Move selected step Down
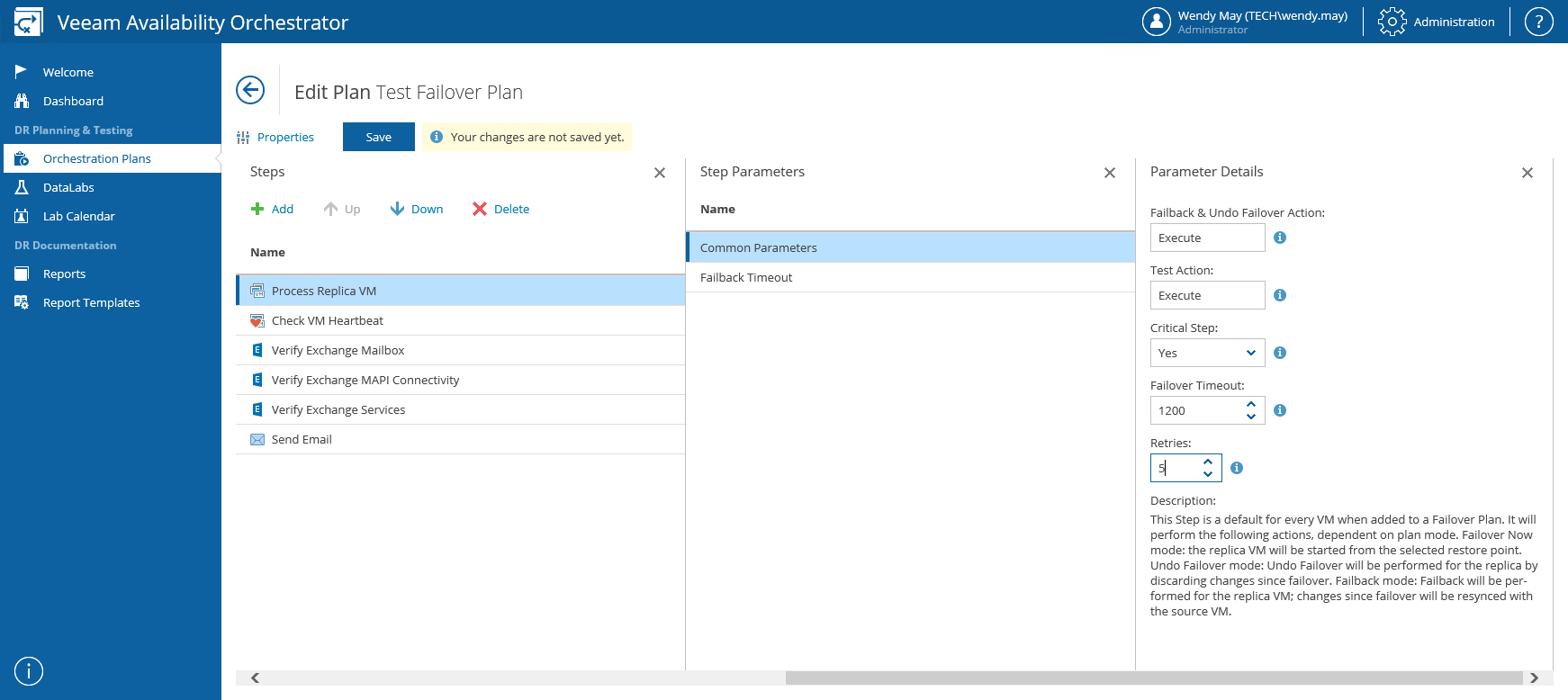This screenshot has width=1568, height=700. (417, 209)
